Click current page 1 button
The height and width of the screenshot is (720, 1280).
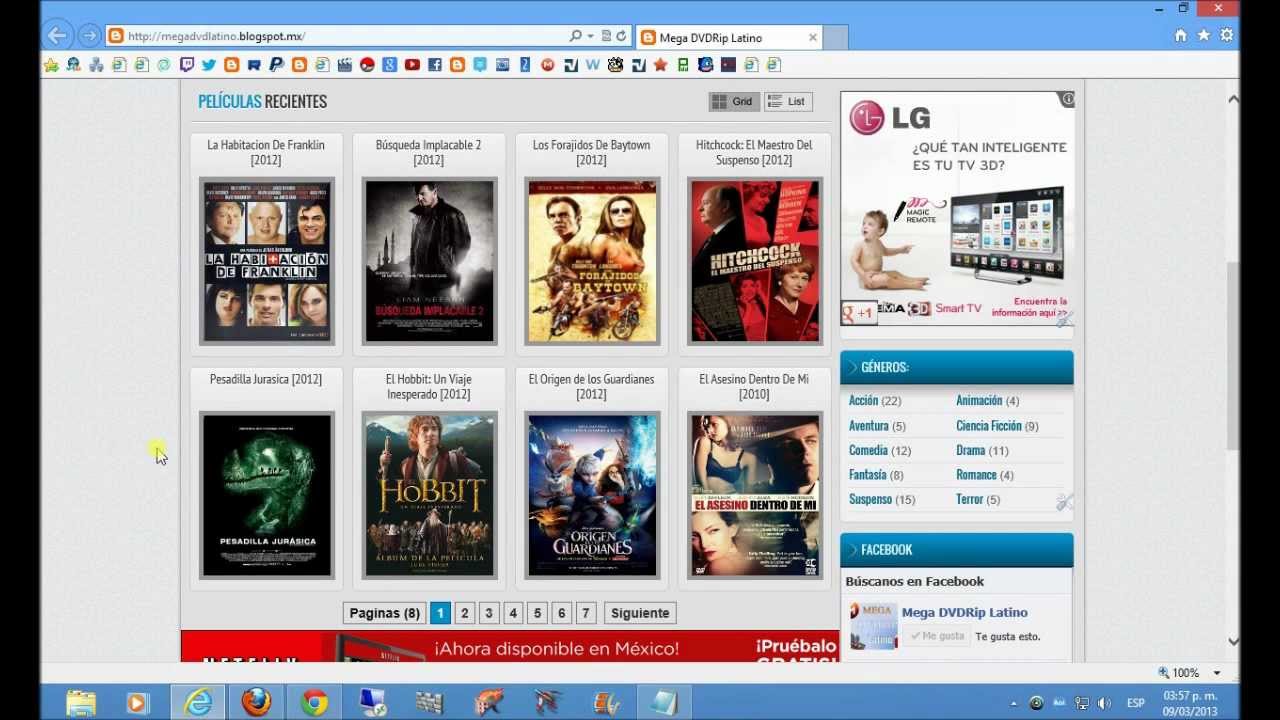tap(440, 613)
